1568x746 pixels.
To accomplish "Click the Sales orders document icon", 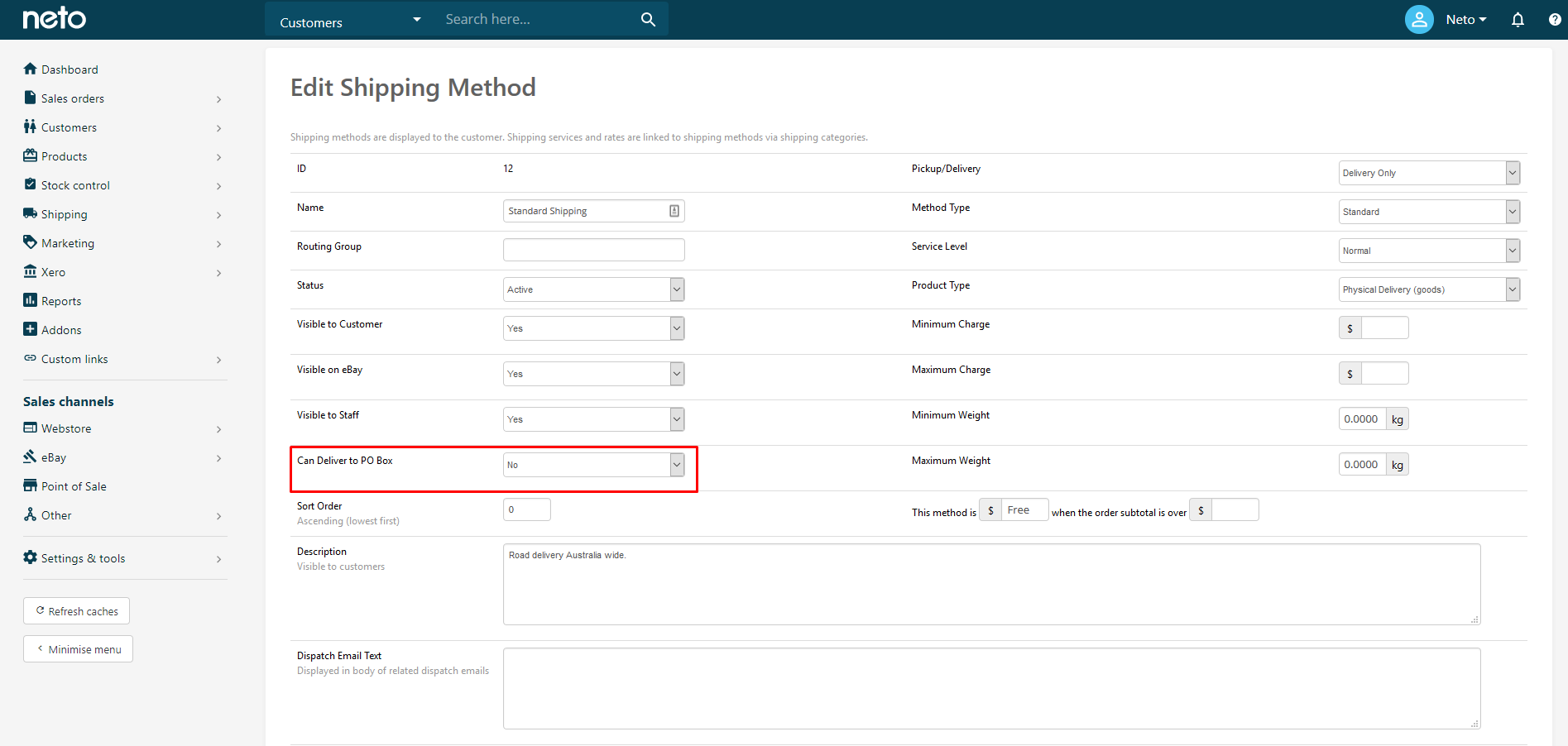I will (x=31, y=98).
